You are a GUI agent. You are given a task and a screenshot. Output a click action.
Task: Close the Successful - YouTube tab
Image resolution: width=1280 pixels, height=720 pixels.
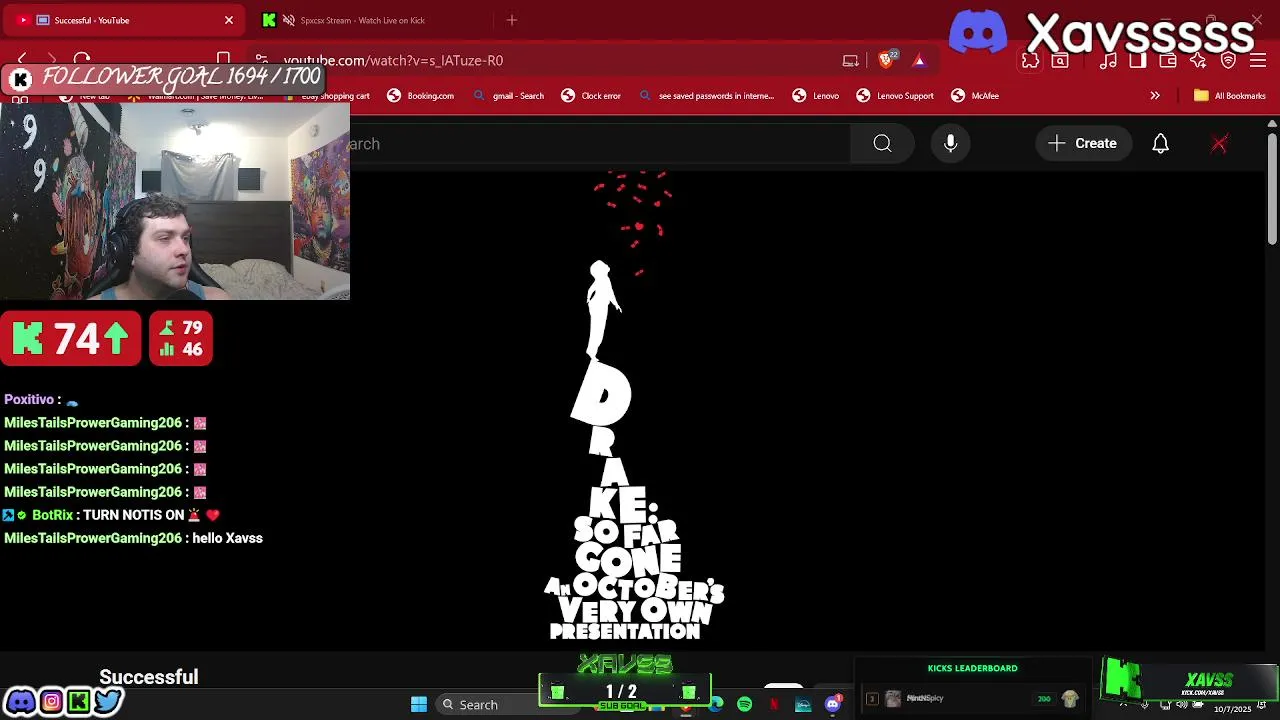[x=229, y=20]
